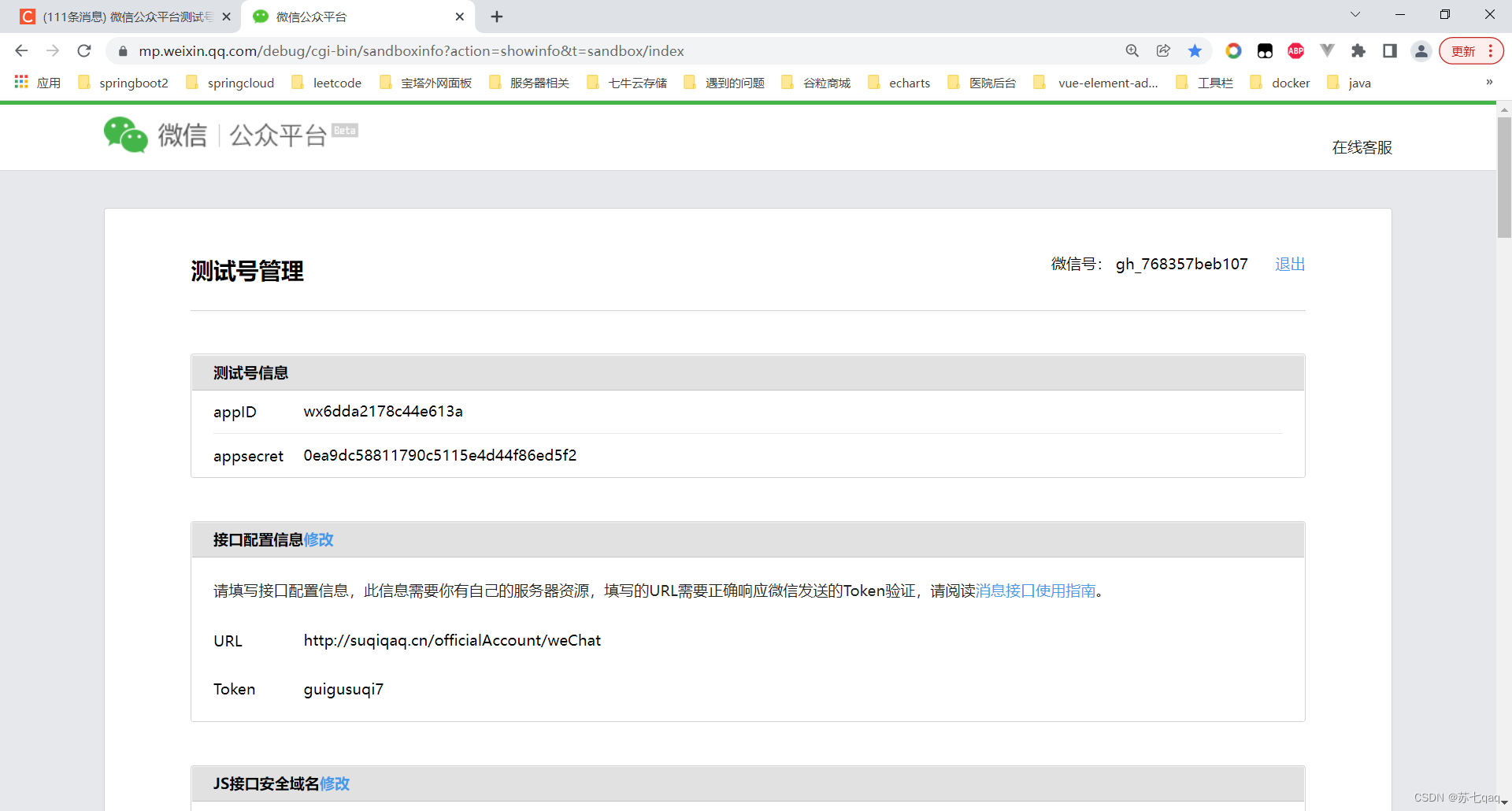The width and height of the screenshot is (1512, 811).
Task: Click the address bar URL
Action: [411, 51]
